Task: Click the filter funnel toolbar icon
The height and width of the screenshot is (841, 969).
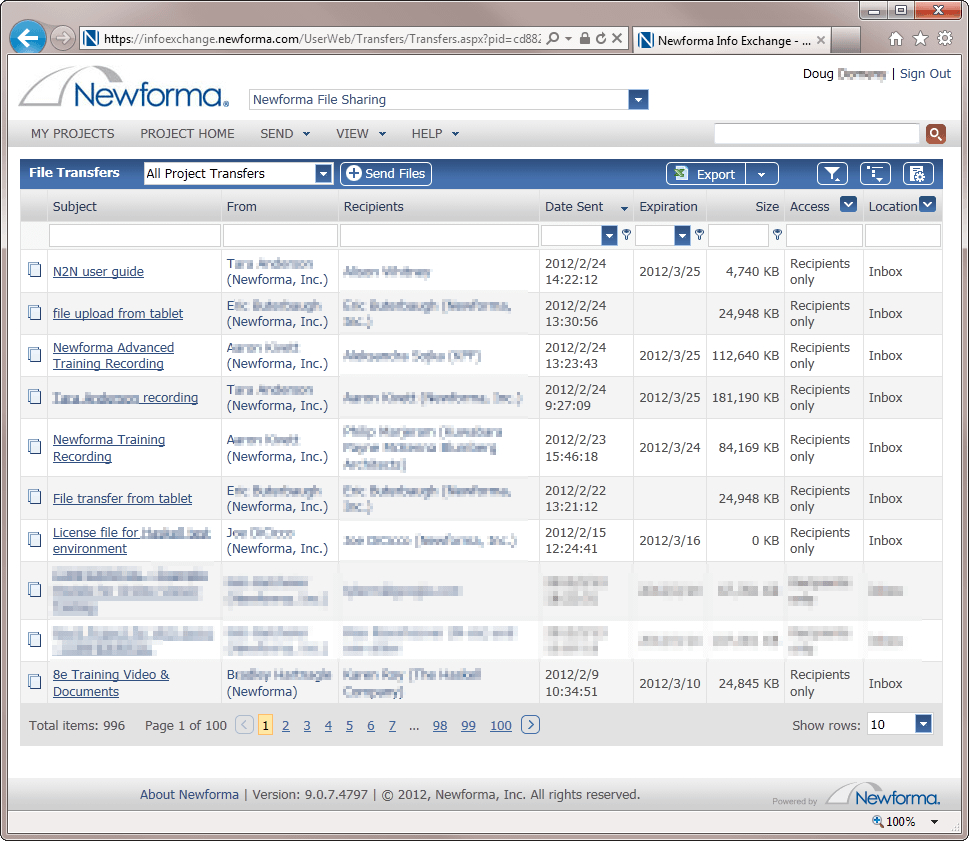Action: point(832,174)
